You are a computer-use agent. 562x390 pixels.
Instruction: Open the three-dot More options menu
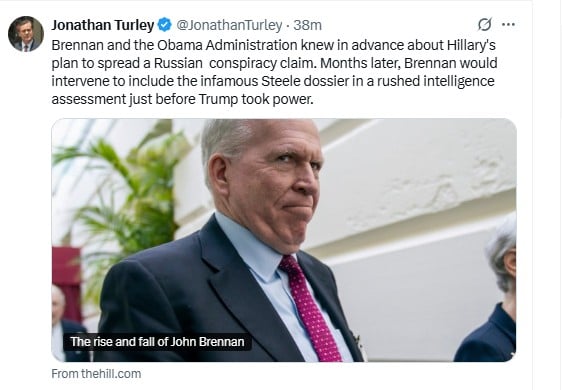tap(508, 25)
